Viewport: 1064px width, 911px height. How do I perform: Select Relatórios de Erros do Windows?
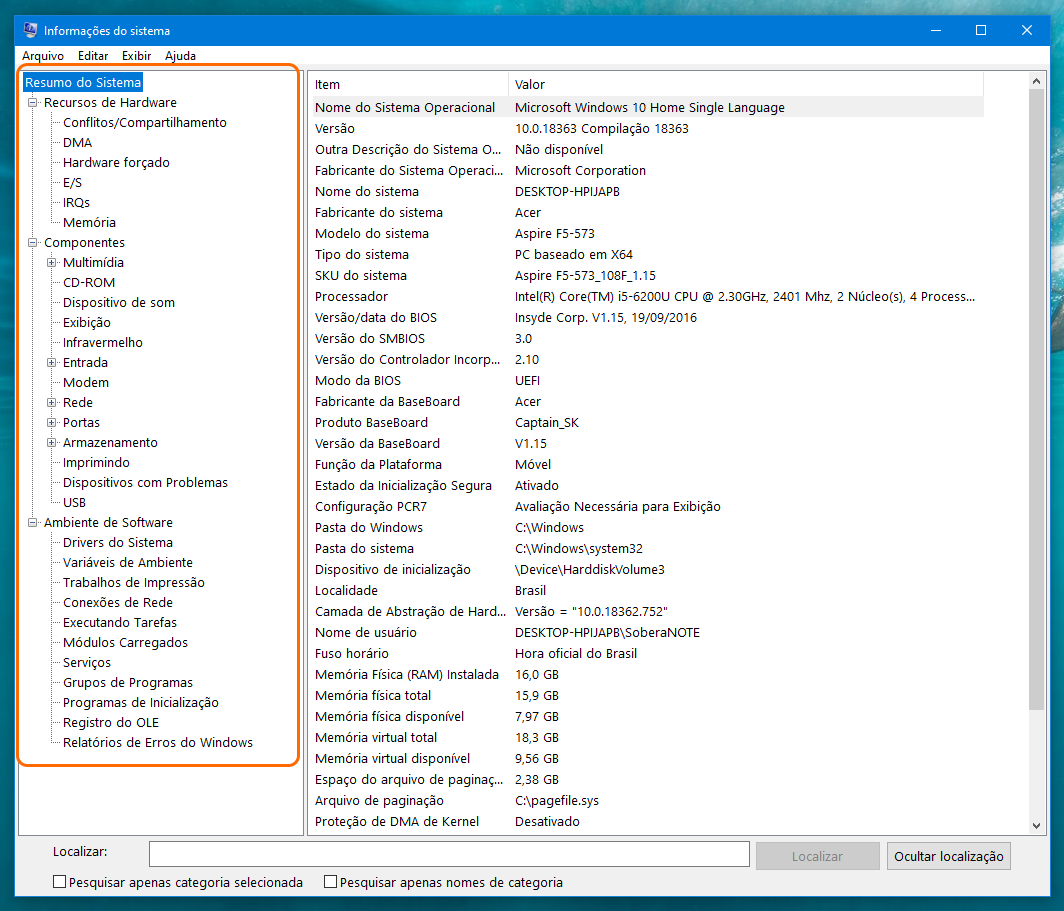point(157,743)
